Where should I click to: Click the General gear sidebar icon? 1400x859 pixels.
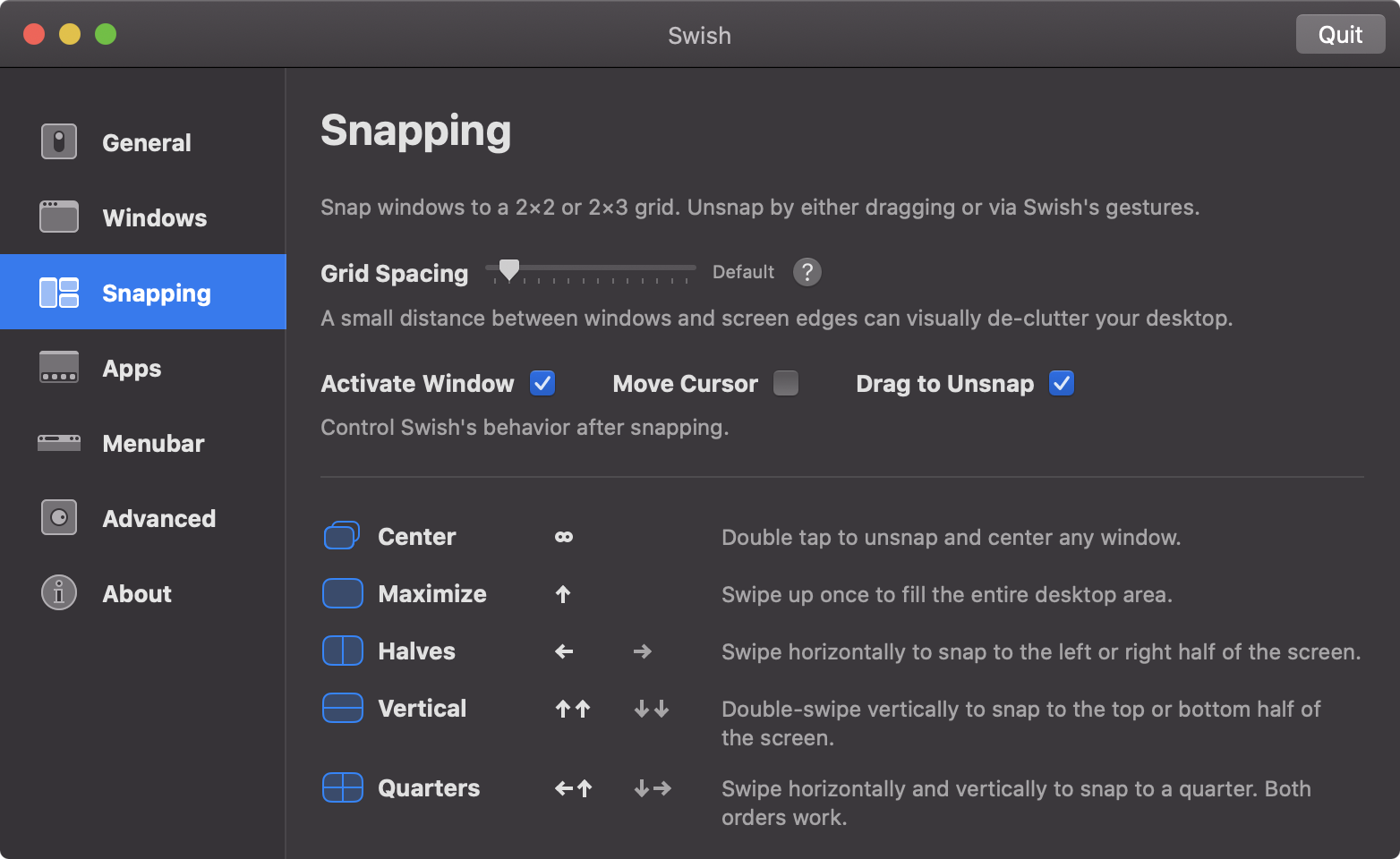[x=58, y=141]
